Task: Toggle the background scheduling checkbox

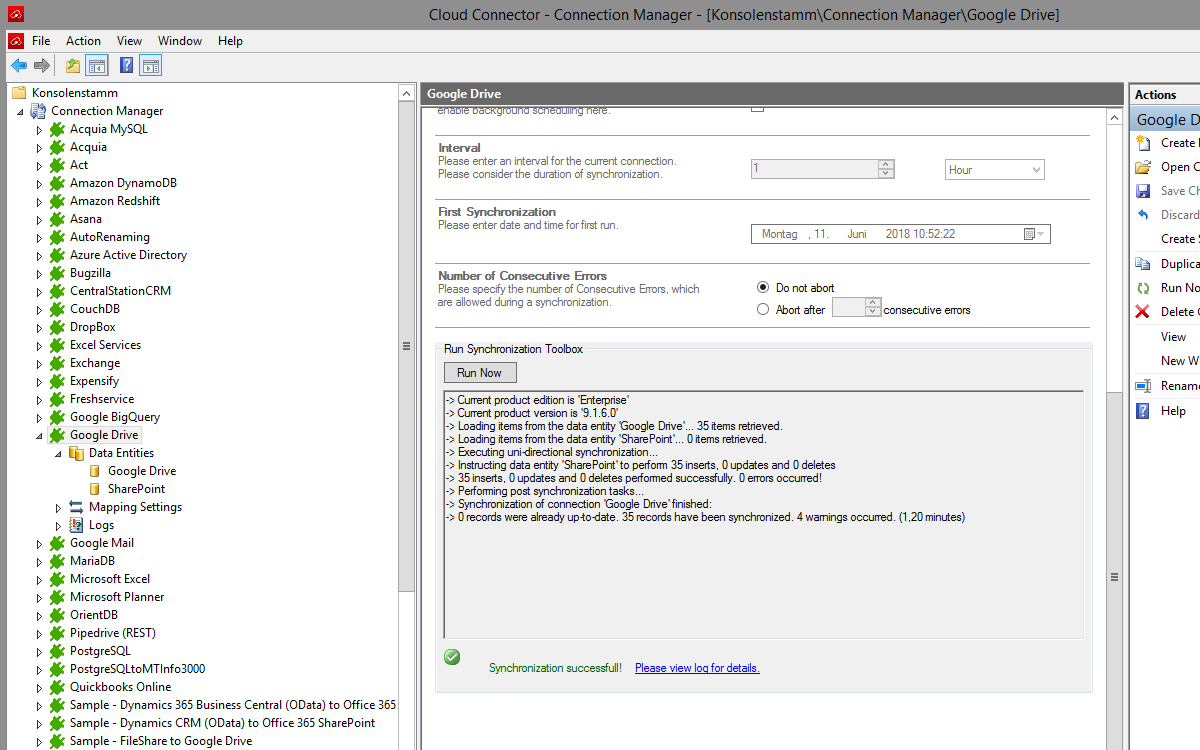Action: pyautogui.click(x=757, y=107)
